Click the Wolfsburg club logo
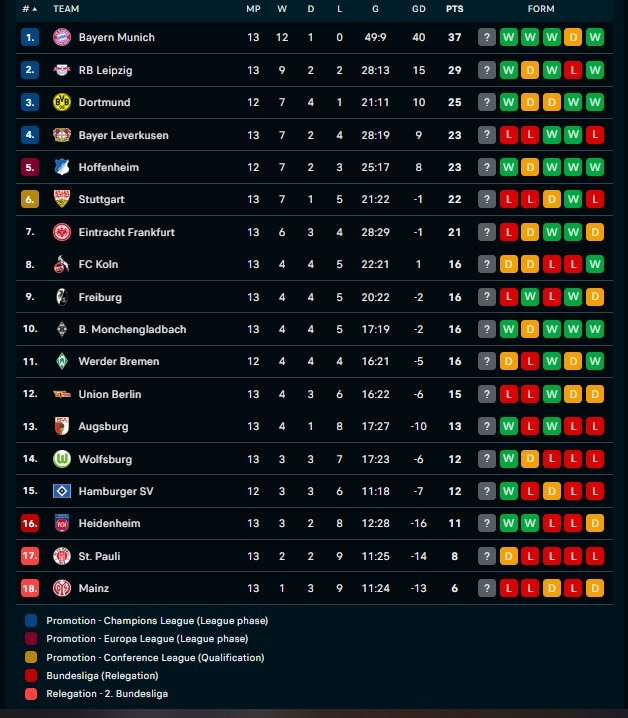This screenshot has height=718, width=628. point(63,459)
